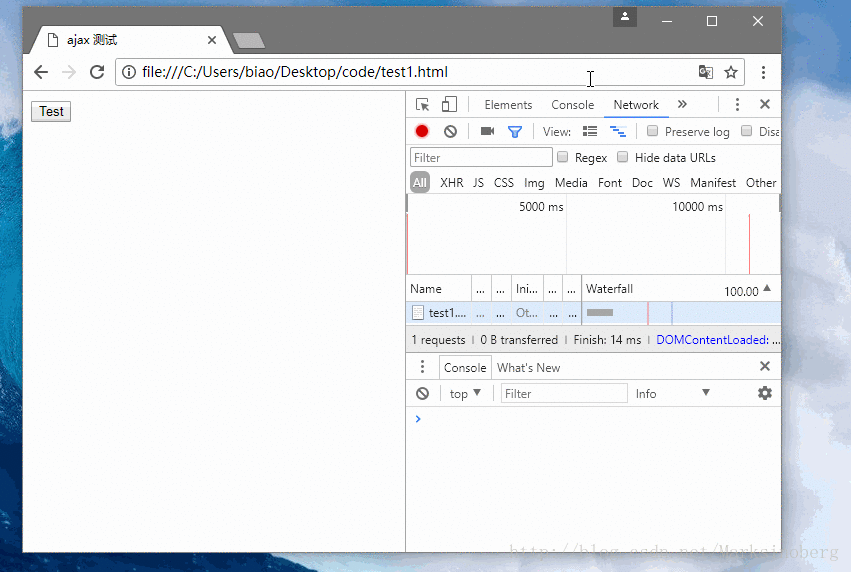Image resolution: width=851 pixels, height=572 pixels.
Task: Enable the Regex filter checkbox
Action: pyautogui.click(x=562, y=157)
